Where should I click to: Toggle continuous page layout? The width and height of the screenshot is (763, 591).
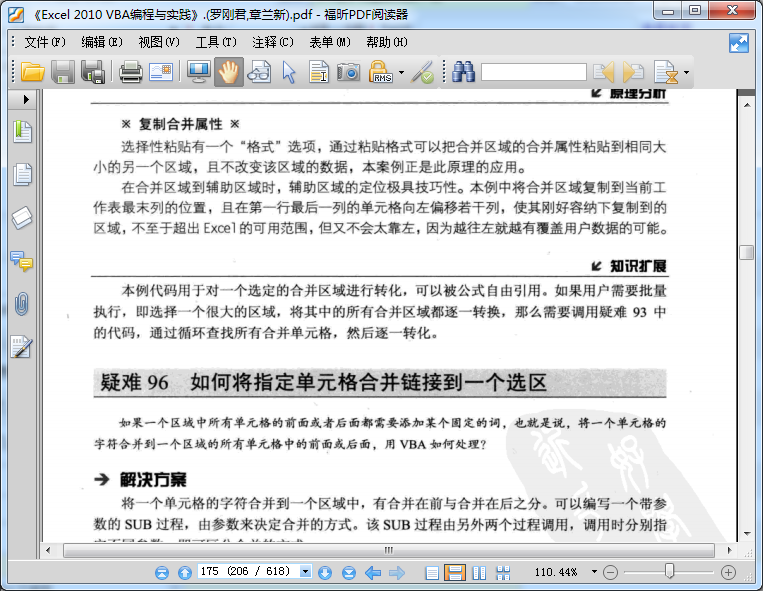(x=455, y=573)
